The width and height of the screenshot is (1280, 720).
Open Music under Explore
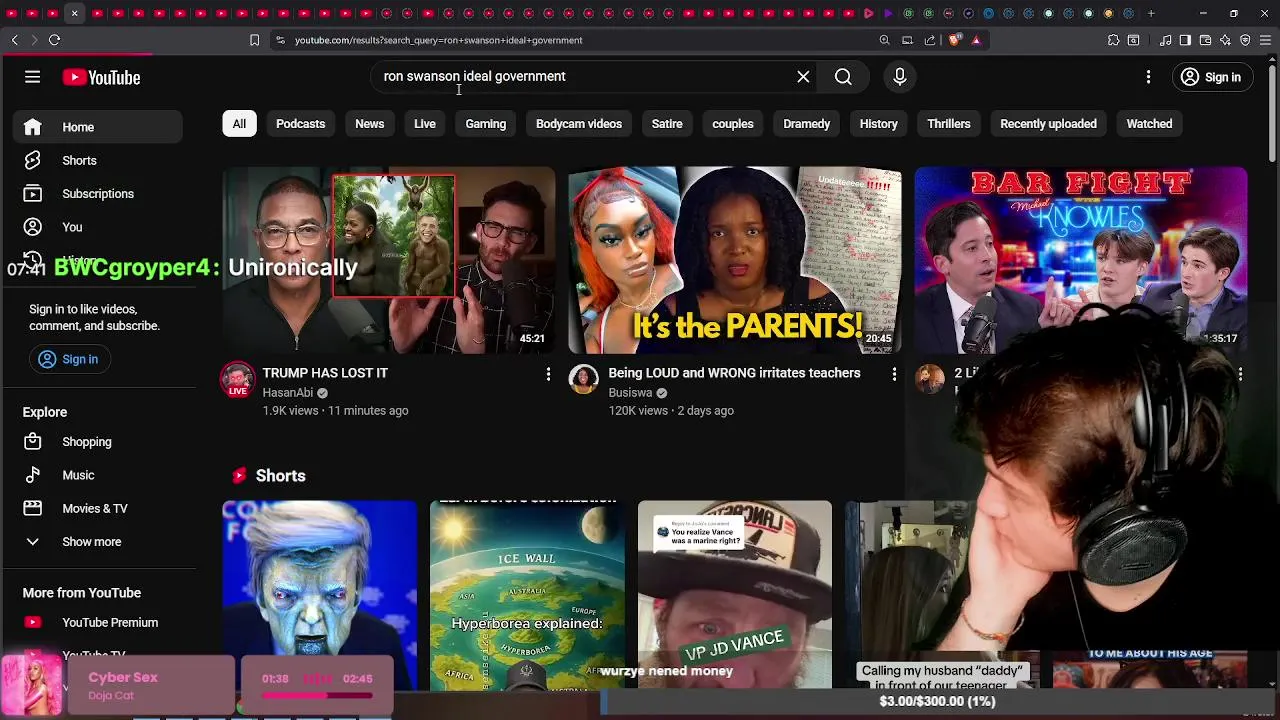(98, 475)
